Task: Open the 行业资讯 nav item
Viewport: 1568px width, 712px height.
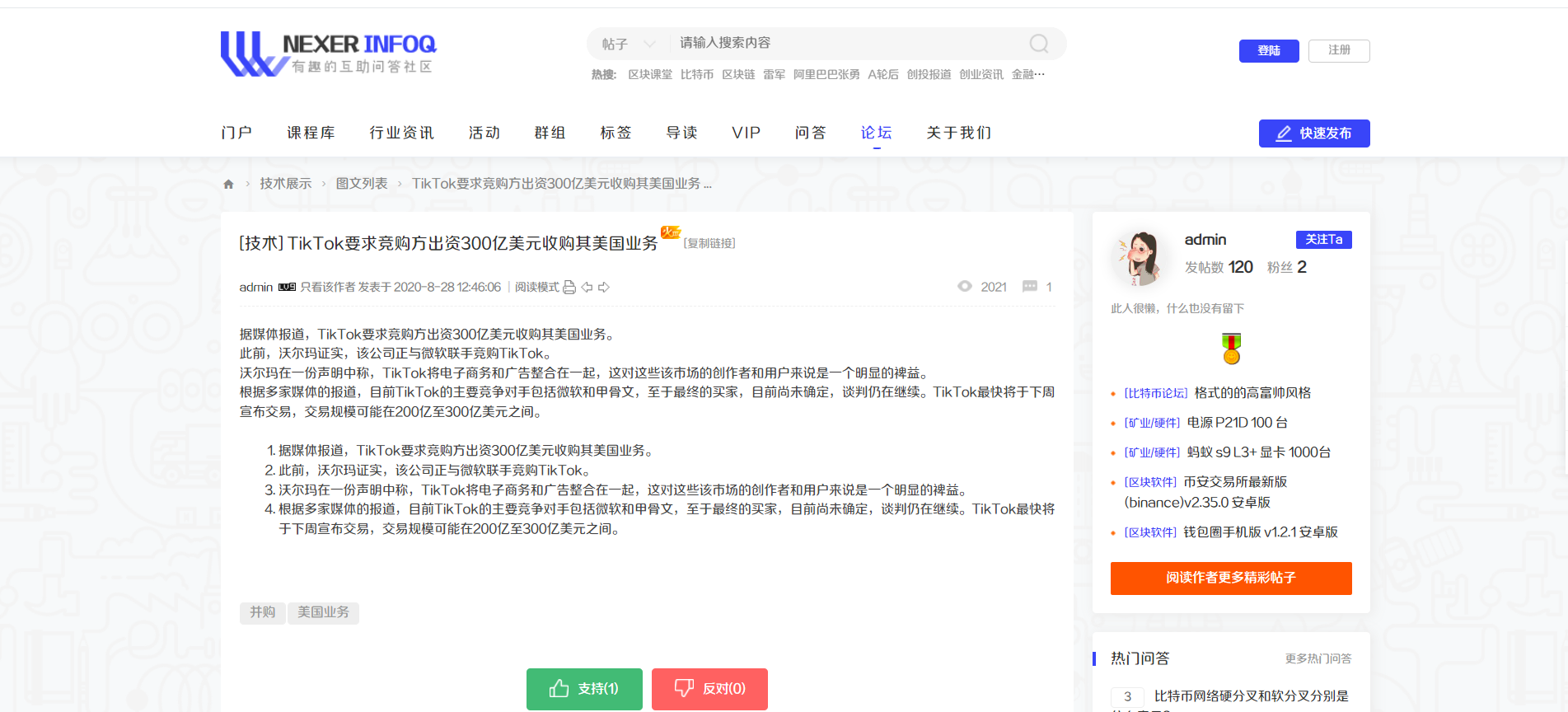Action: [x=401, y=133]
